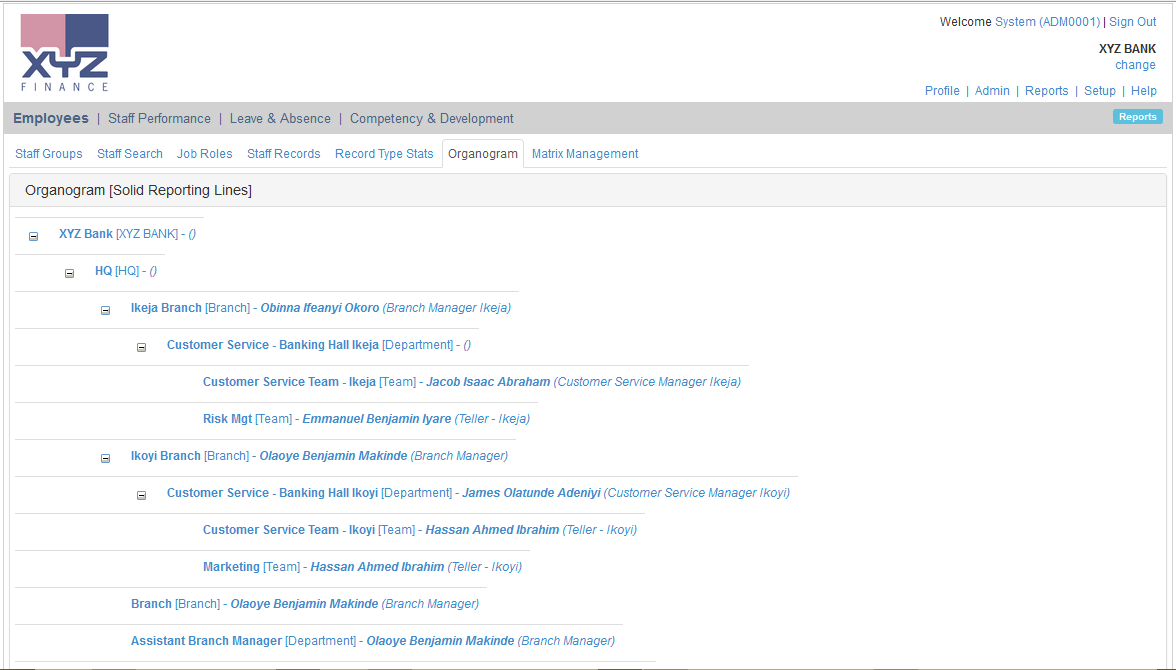The width and height of the screenshot is (1176, 670).
Task: Collapse the XYZ Bank root node
Action: (x=33, y=236)
